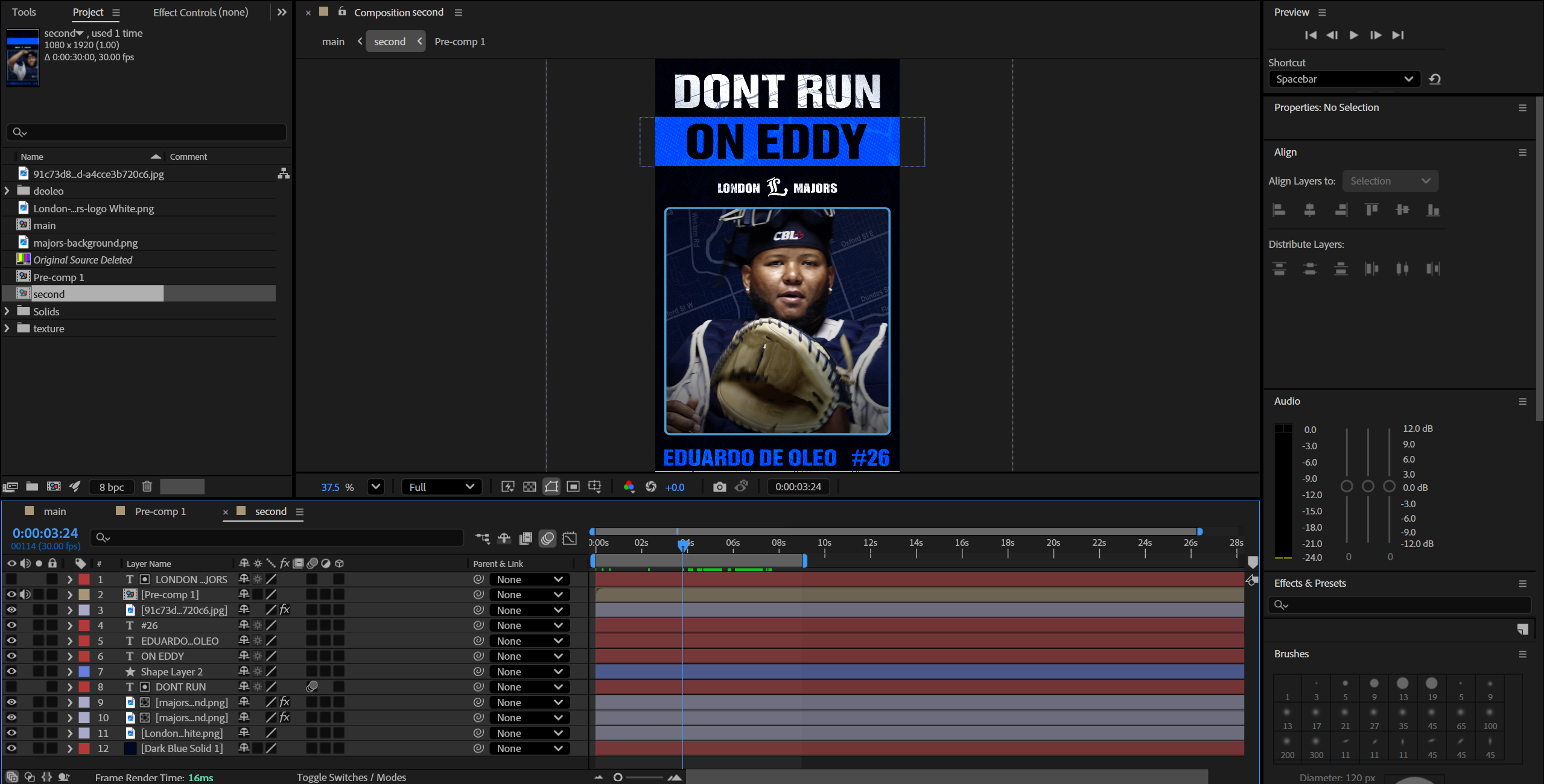The width and height of the screenshot is (1544, 784).
Task: Jump to last frame in Preview panel
Action: pos(1398,35)
